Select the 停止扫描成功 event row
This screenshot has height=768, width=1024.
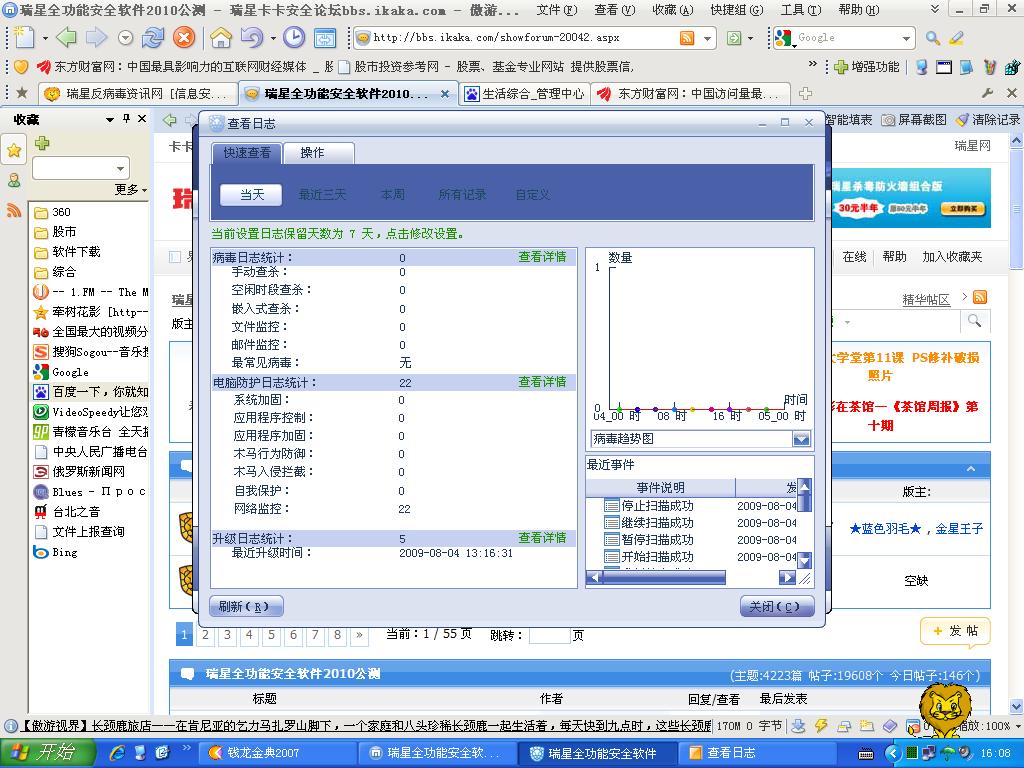pyautogui.click(x=700, y=505)
